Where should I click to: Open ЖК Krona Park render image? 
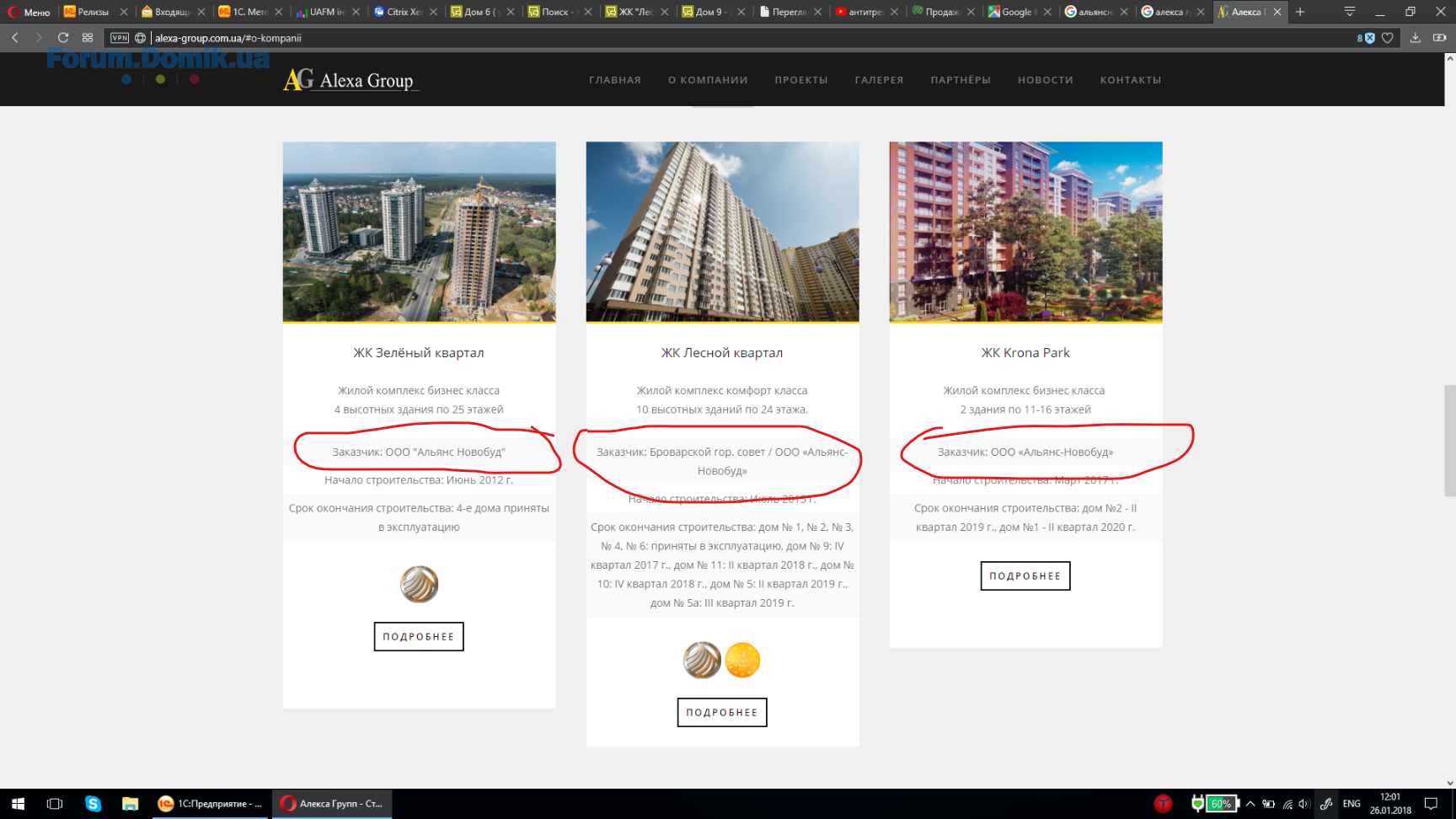coord(1025,232)
